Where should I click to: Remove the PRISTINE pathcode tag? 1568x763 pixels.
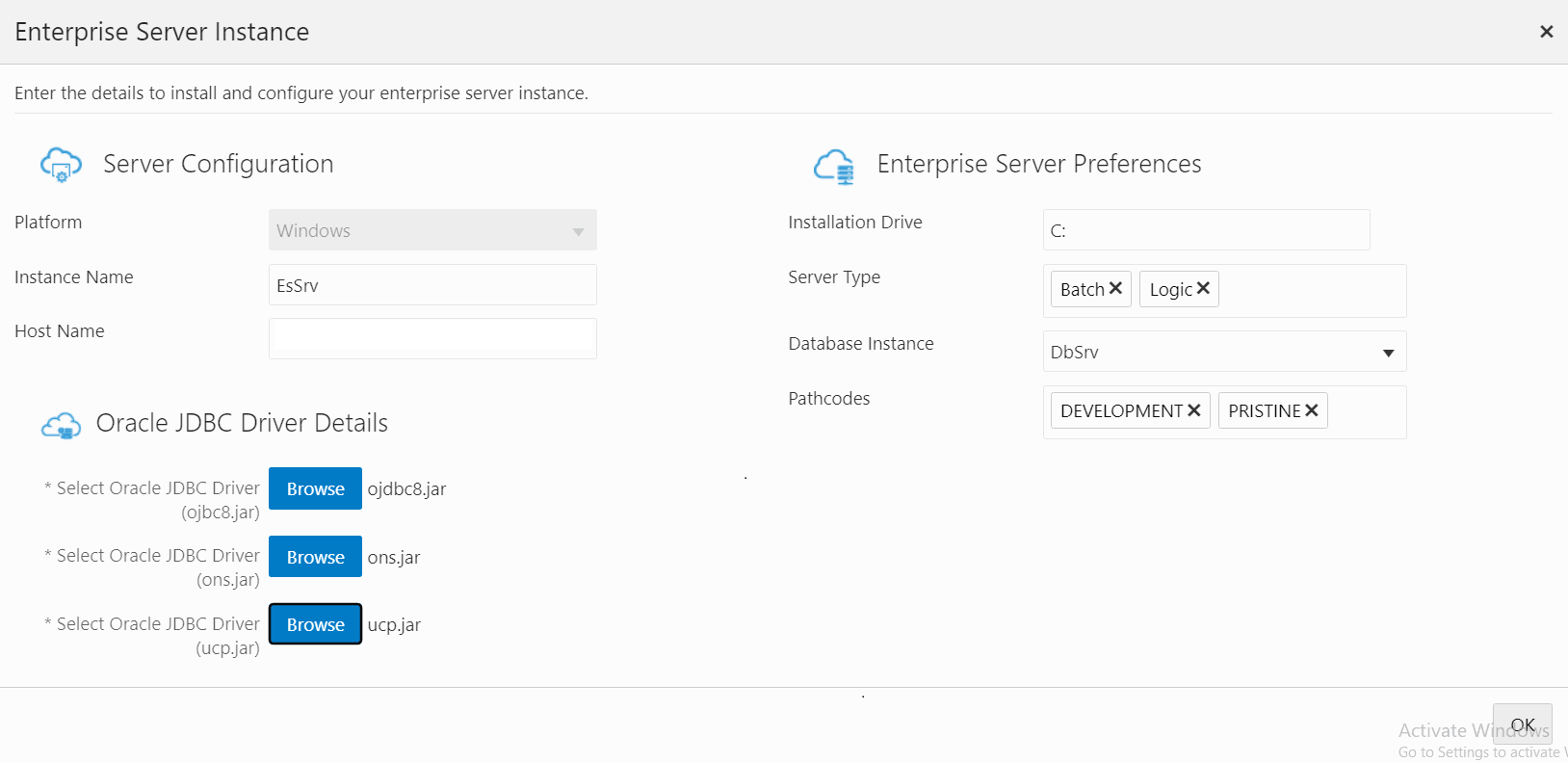pos(1312,410)
